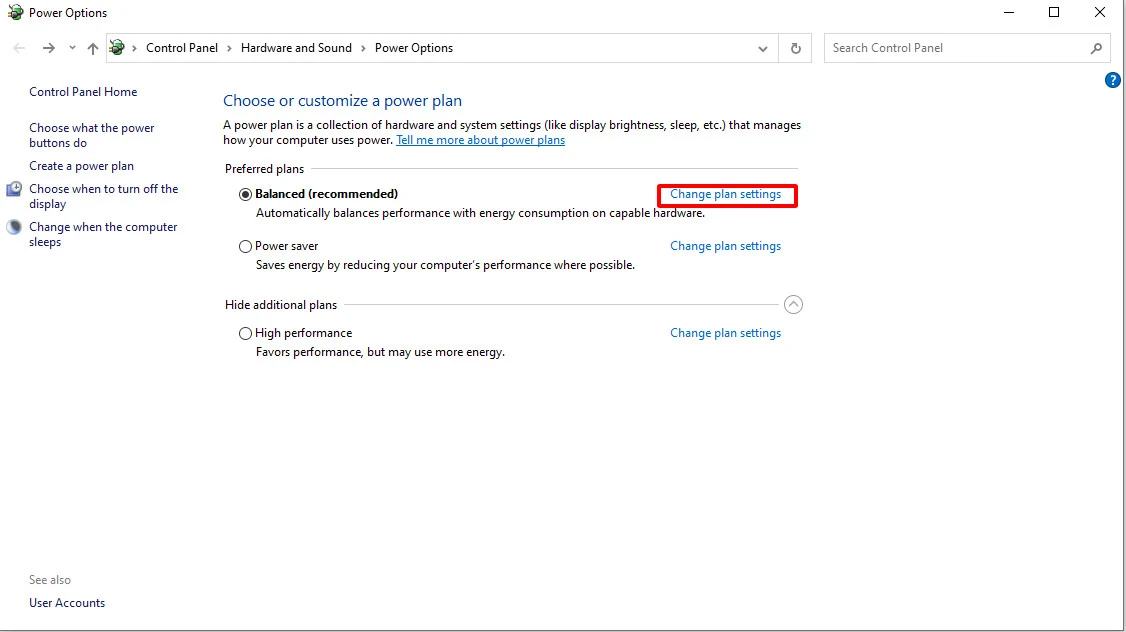This screenshot has height=632, width=1126.
Task: Click the Power Options address bar icon
Action: point(116,48)
